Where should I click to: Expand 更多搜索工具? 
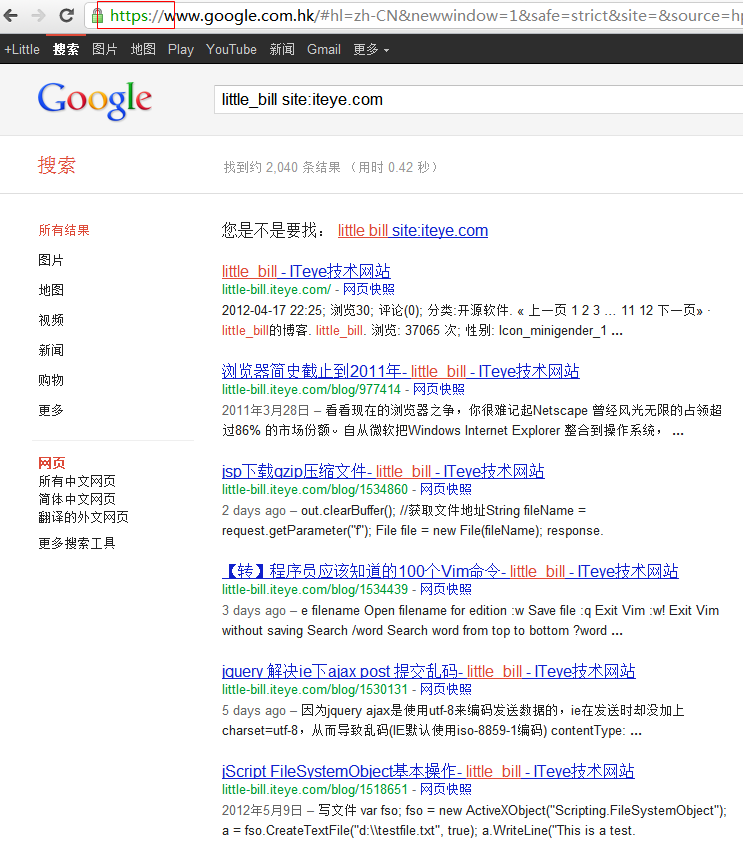pos(77,543)
